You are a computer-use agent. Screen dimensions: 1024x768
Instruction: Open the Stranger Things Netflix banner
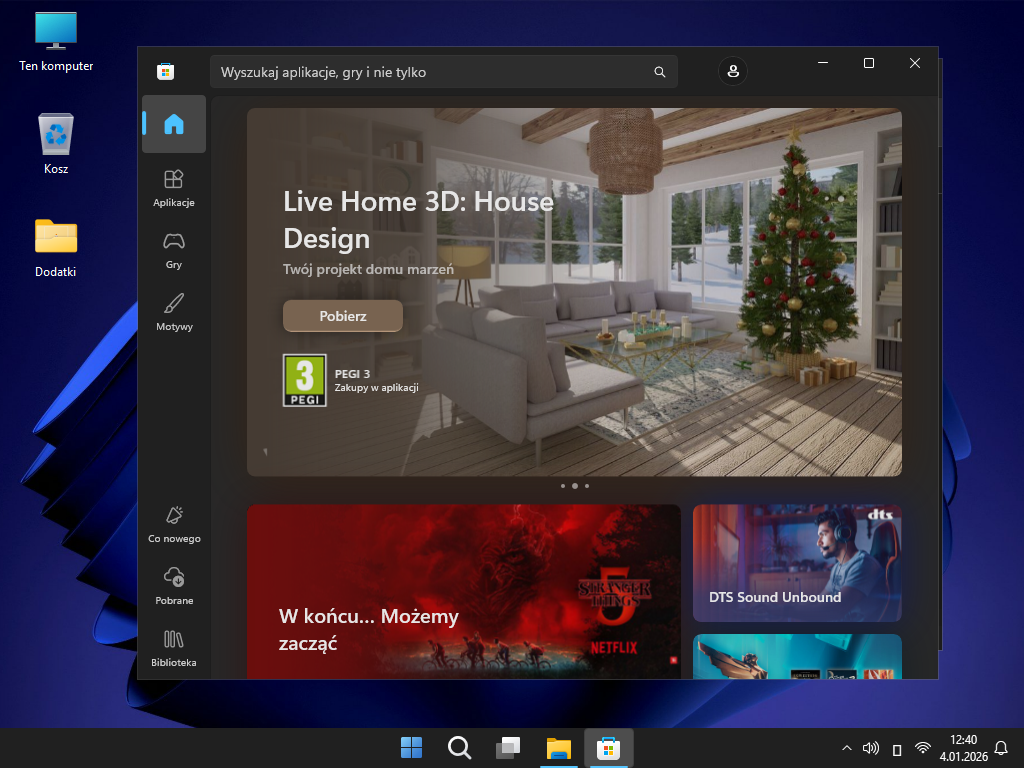(464, 591)
